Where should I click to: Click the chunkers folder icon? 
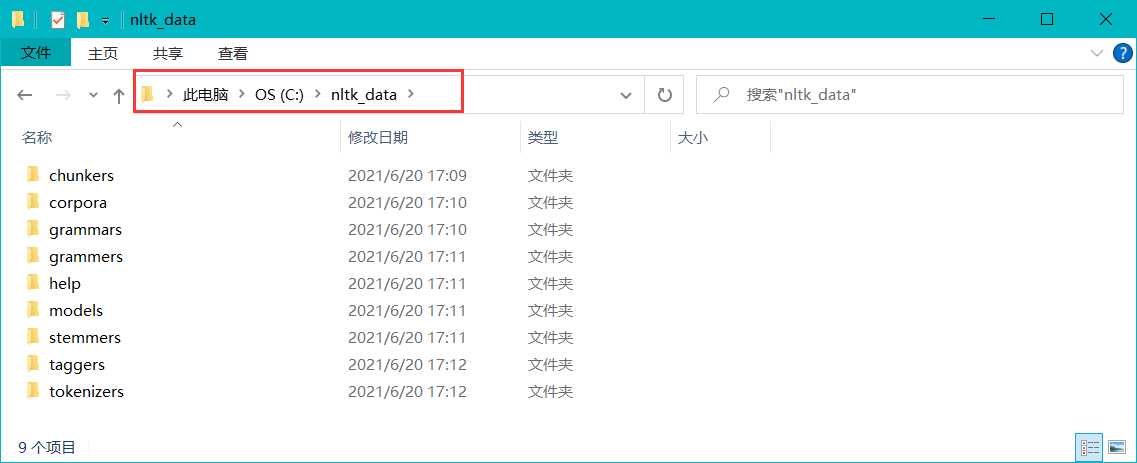click(33, 175)
